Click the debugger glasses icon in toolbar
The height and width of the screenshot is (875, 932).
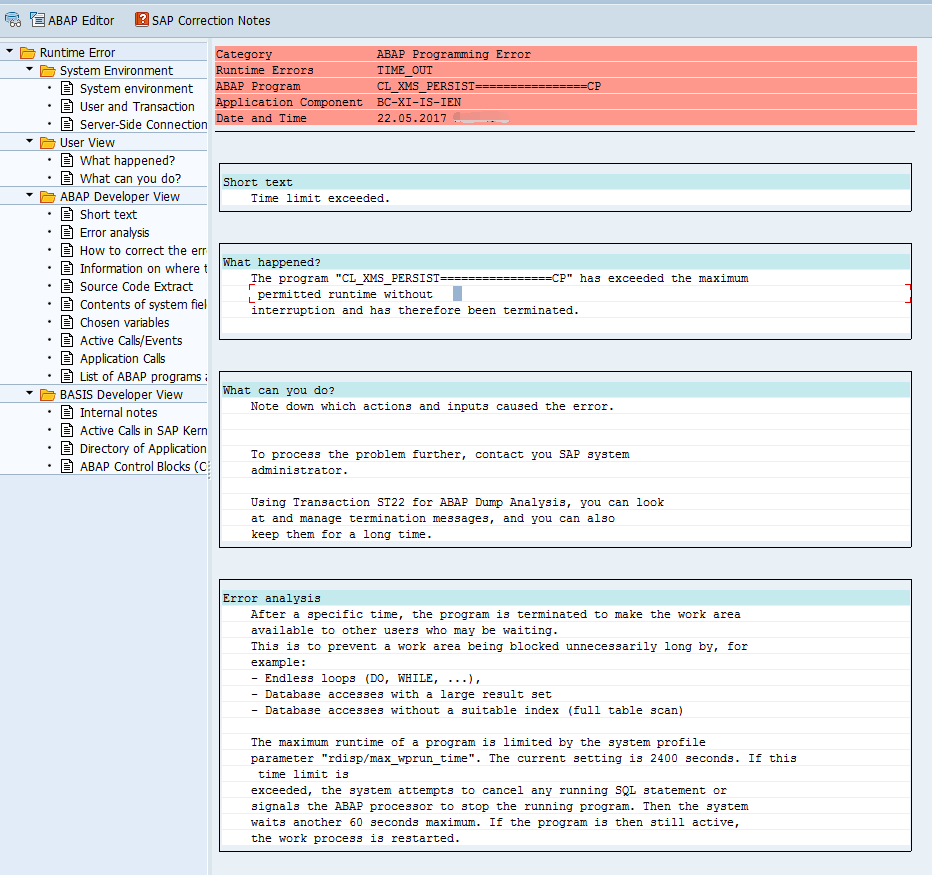pos(13,20)
